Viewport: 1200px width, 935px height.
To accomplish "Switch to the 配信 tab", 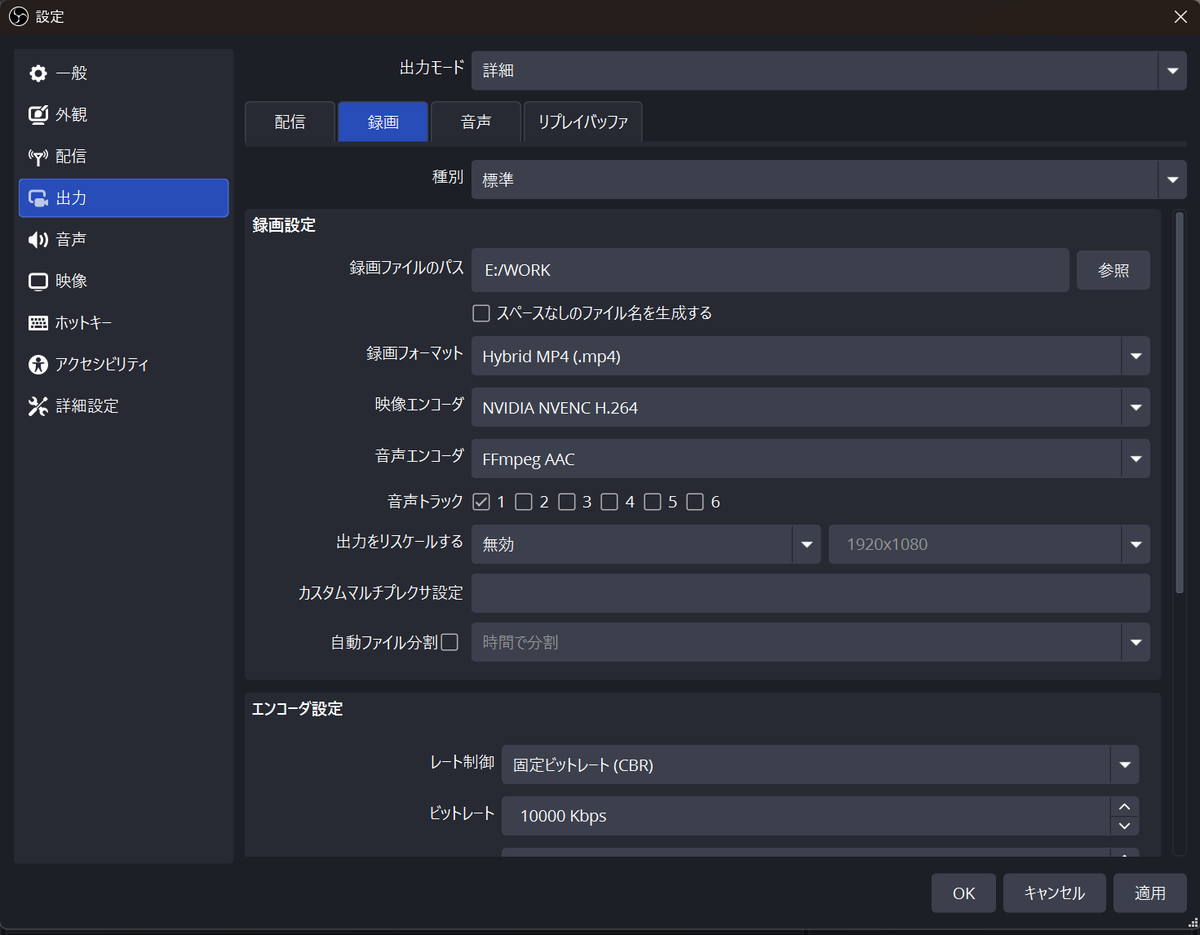I will [290, 122].
